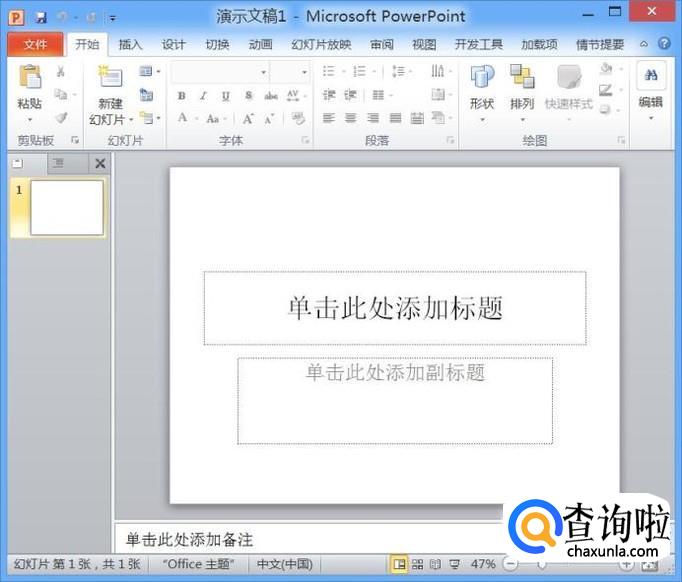Open the Editing binoculars menu
The height and width of the screenshot is (582, 682).
tap(651, 92)
